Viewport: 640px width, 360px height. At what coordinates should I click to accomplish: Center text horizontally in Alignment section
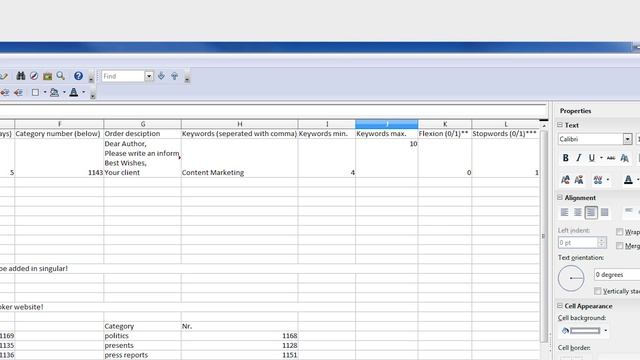tap(578, 212)
